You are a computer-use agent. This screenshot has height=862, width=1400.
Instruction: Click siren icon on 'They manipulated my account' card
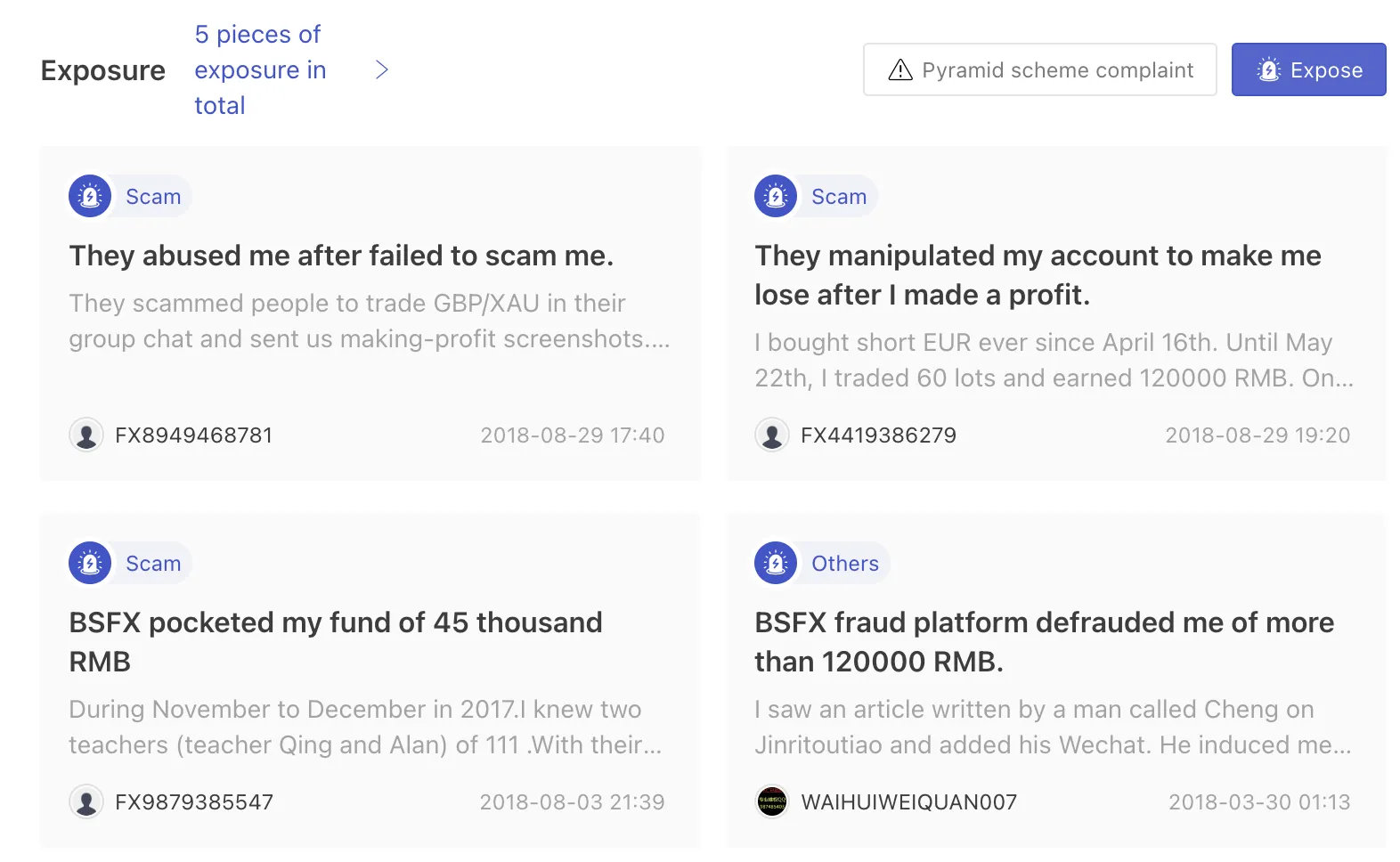tap(776, 196)
